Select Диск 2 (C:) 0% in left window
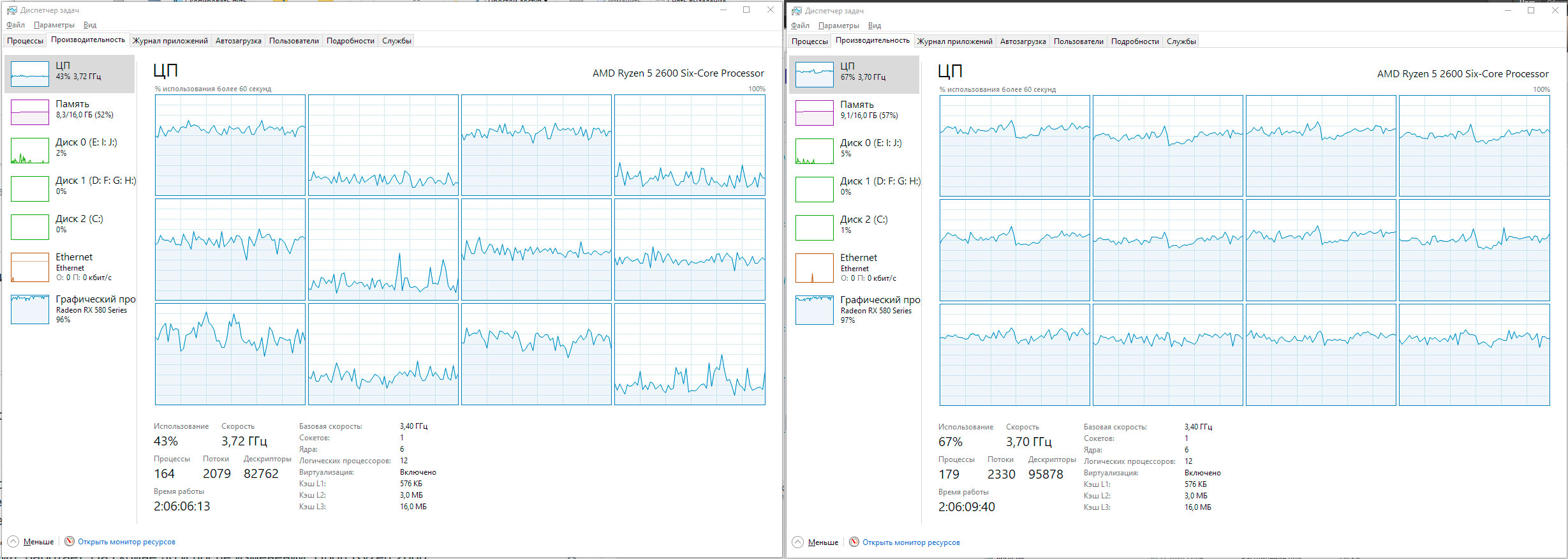Viewport: 1568px width, 559px height. click(x=70, y=227)
